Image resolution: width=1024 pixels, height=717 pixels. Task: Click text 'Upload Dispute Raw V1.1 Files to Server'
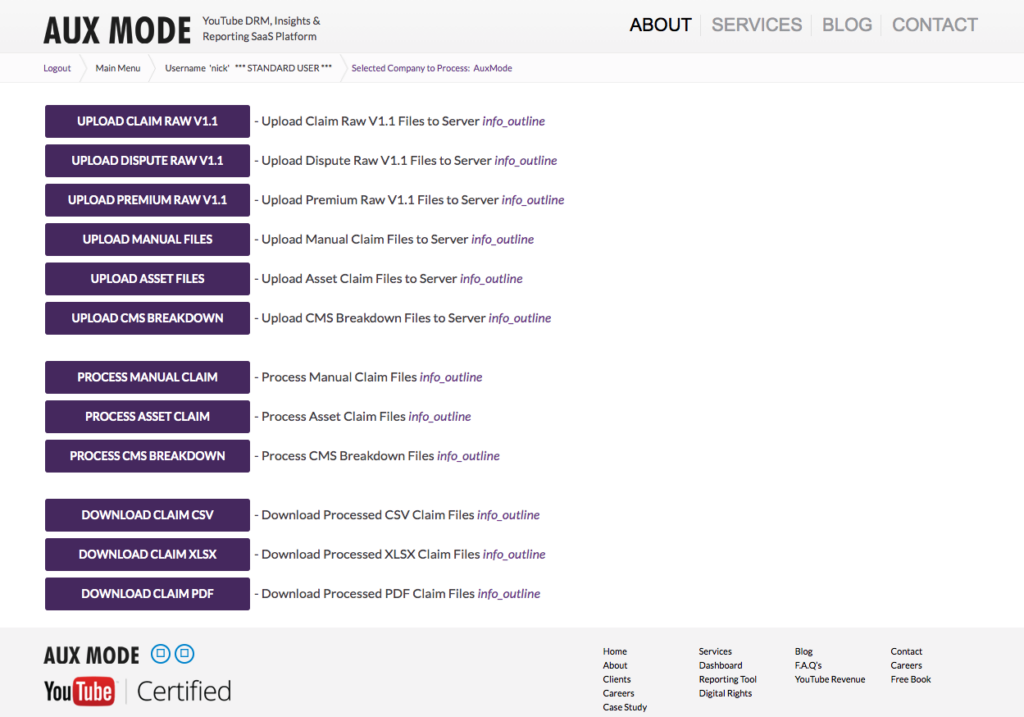coord(376,161)
